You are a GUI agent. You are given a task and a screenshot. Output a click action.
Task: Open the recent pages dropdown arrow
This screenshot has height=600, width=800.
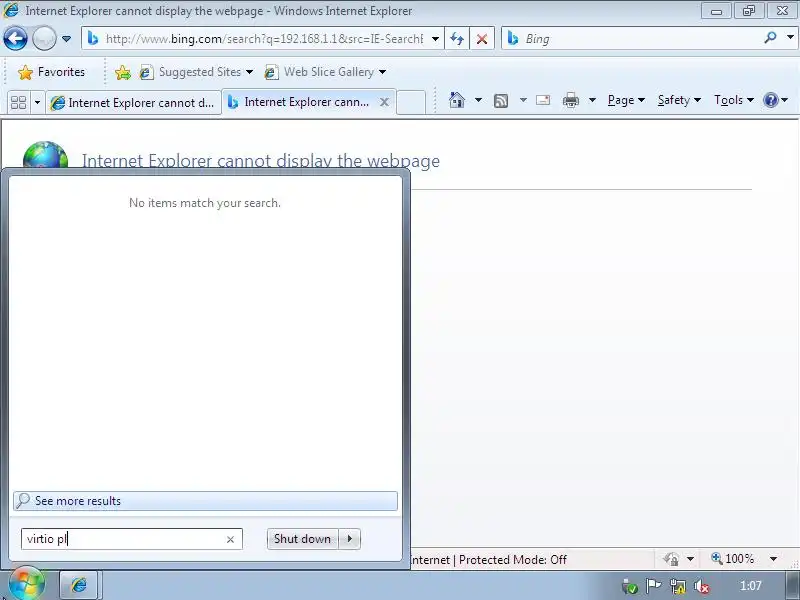click(66, 39)
